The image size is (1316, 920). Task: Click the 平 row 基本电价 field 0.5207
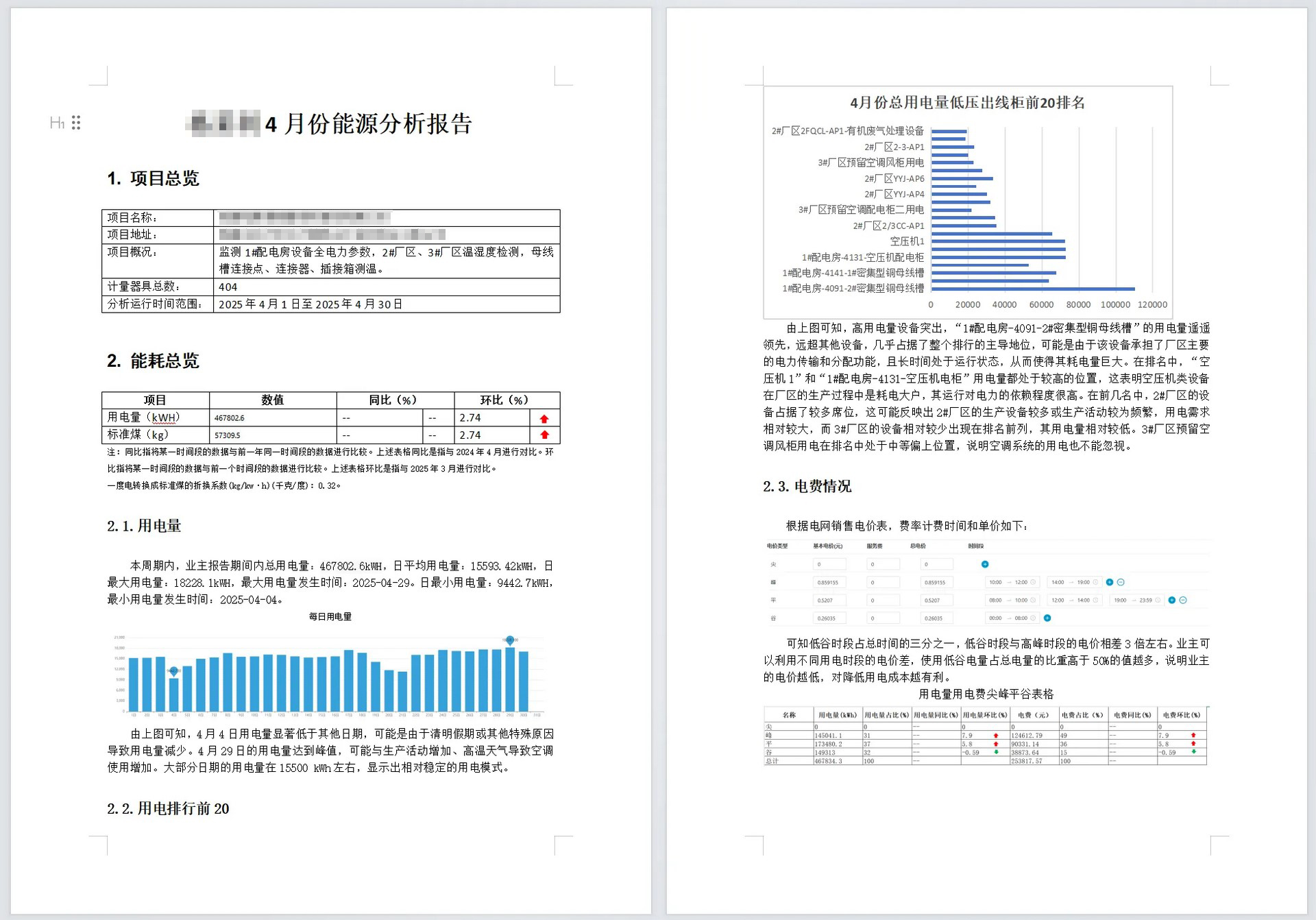(829, 600)
